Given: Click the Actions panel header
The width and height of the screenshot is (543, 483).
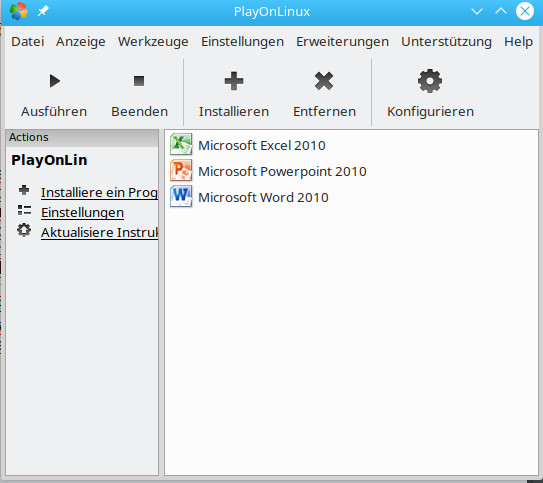Looking at the screenshot, I should tap(82, 137).
